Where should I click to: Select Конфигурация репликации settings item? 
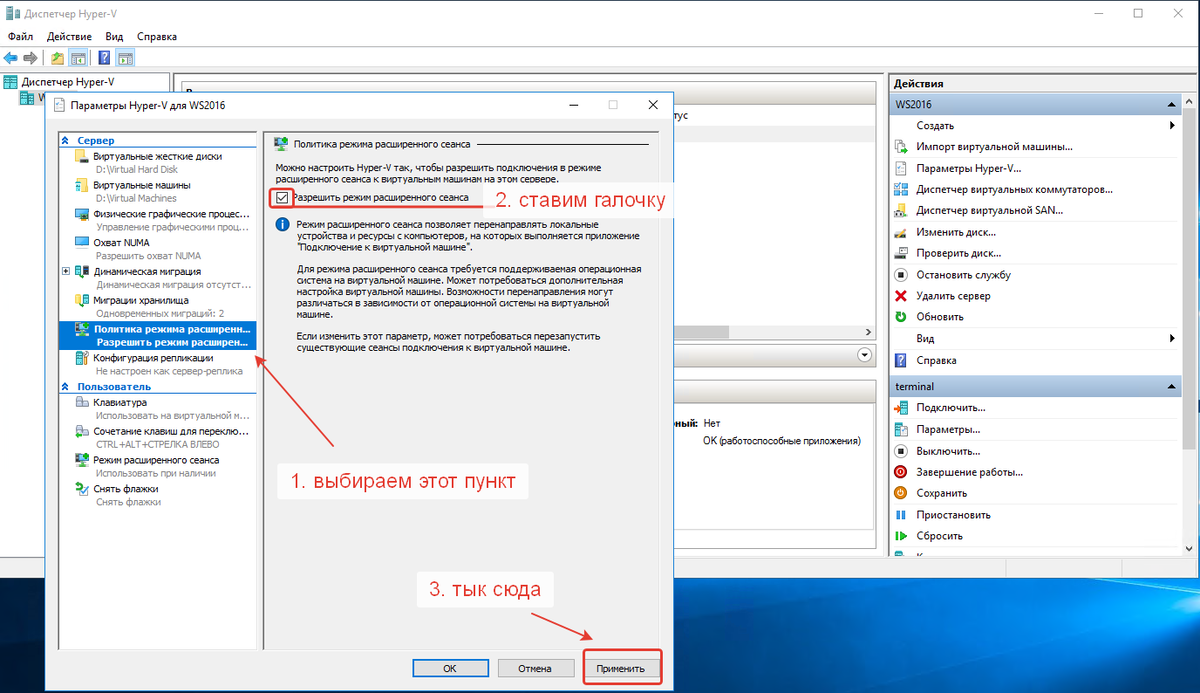[152, 357]
